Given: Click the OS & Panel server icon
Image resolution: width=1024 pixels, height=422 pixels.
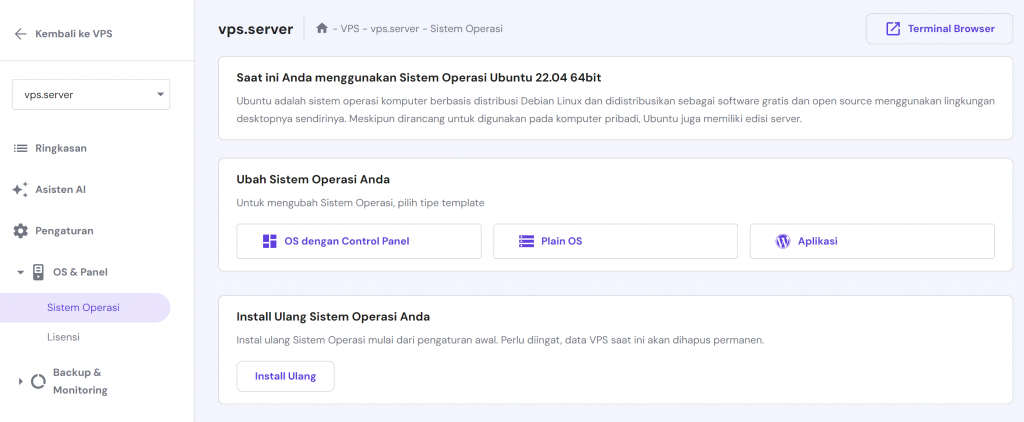Looking at the screenshot, I should click(x=39, y=272).
